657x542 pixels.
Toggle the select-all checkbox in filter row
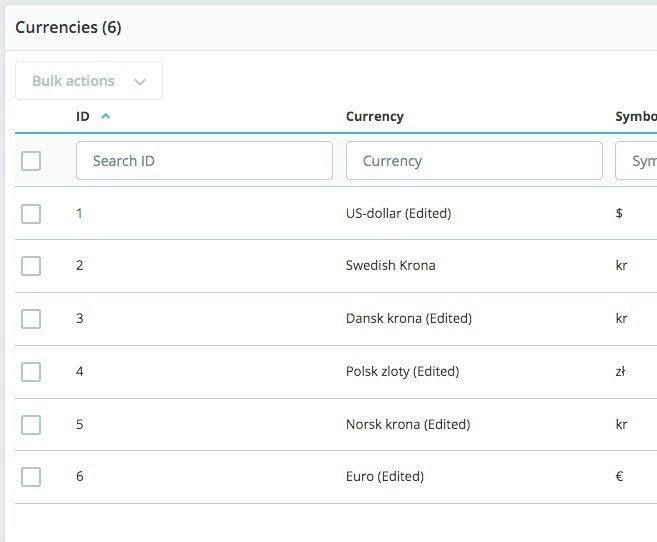point(31,161)
